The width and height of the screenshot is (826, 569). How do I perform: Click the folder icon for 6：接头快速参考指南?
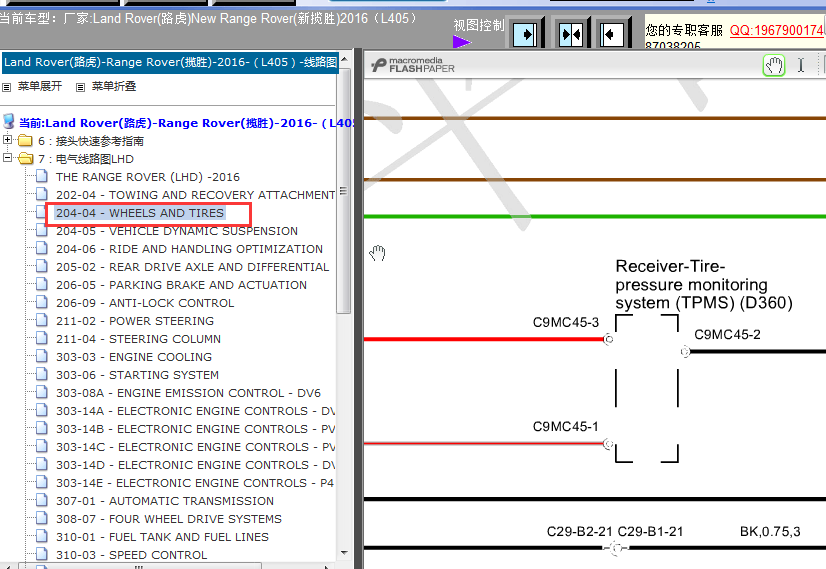tap(25, 141)
